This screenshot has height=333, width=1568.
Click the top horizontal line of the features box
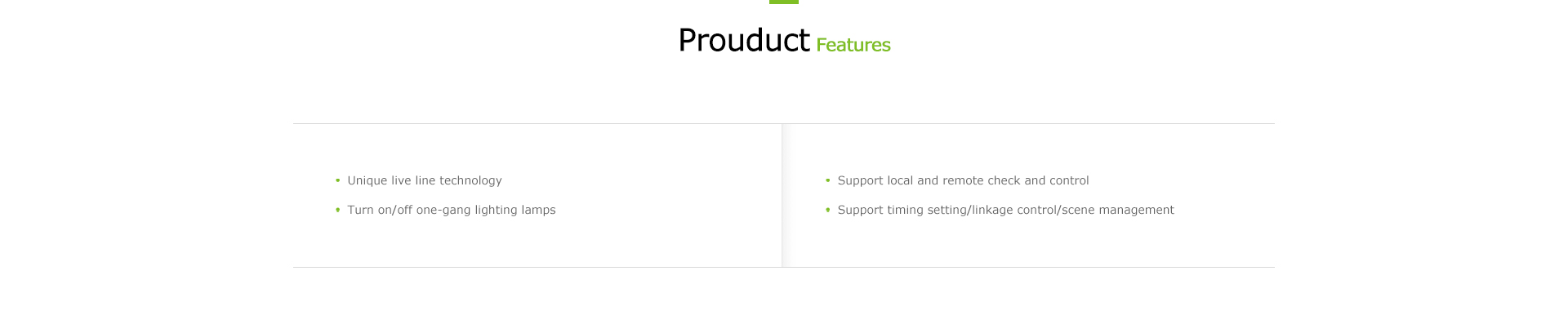[784, 123]
